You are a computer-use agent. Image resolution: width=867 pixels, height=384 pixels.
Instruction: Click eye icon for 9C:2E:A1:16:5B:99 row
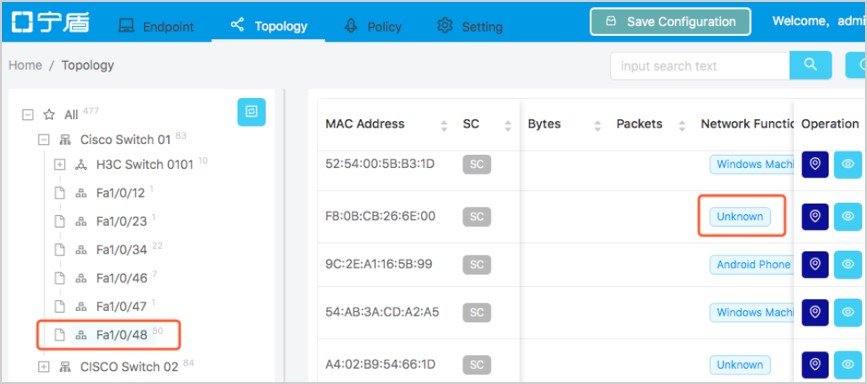[x=848, y=264]
